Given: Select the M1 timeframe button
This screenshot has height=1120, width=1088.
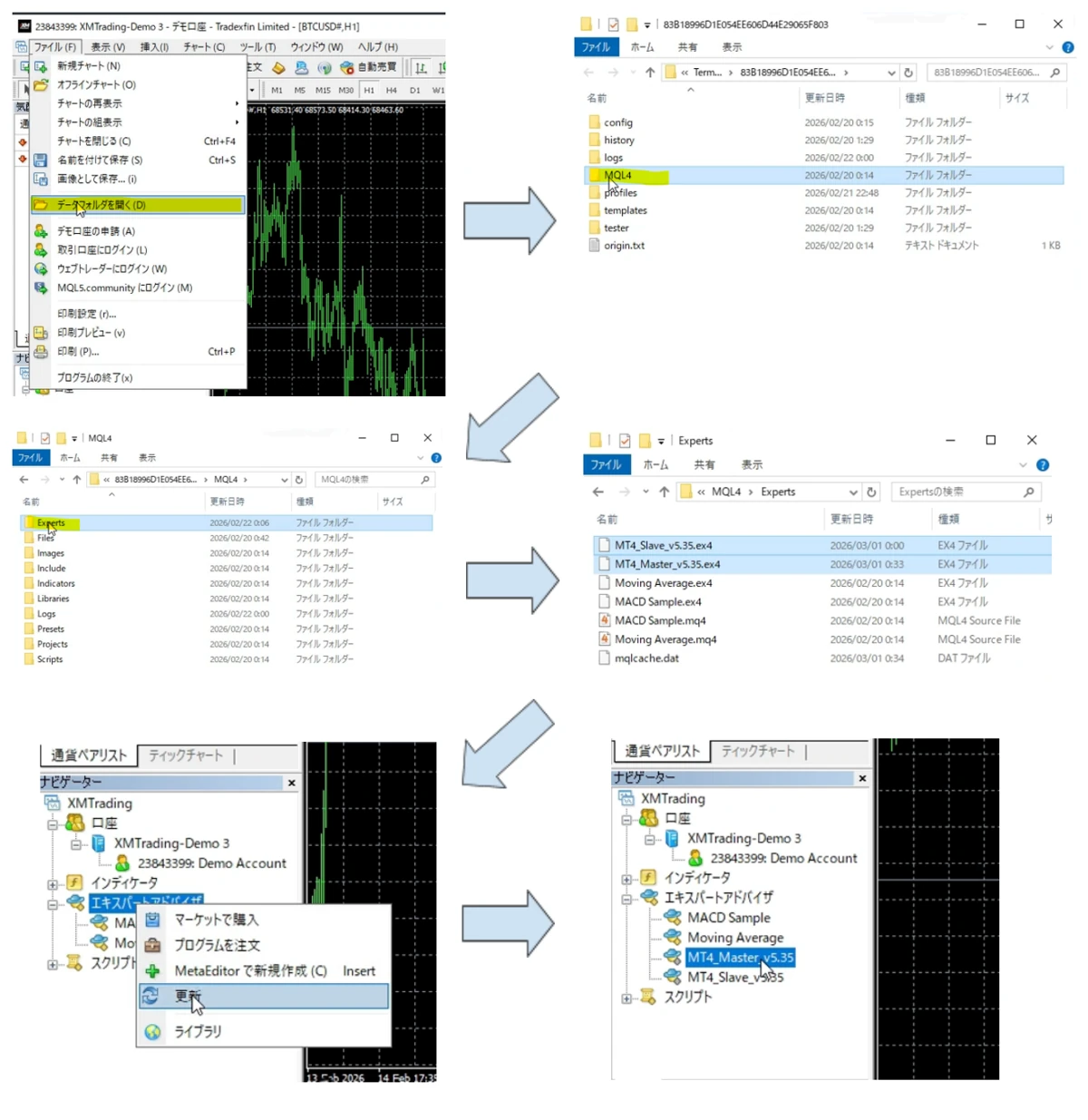Looking at the screenshot, I should tap(277, 90).
